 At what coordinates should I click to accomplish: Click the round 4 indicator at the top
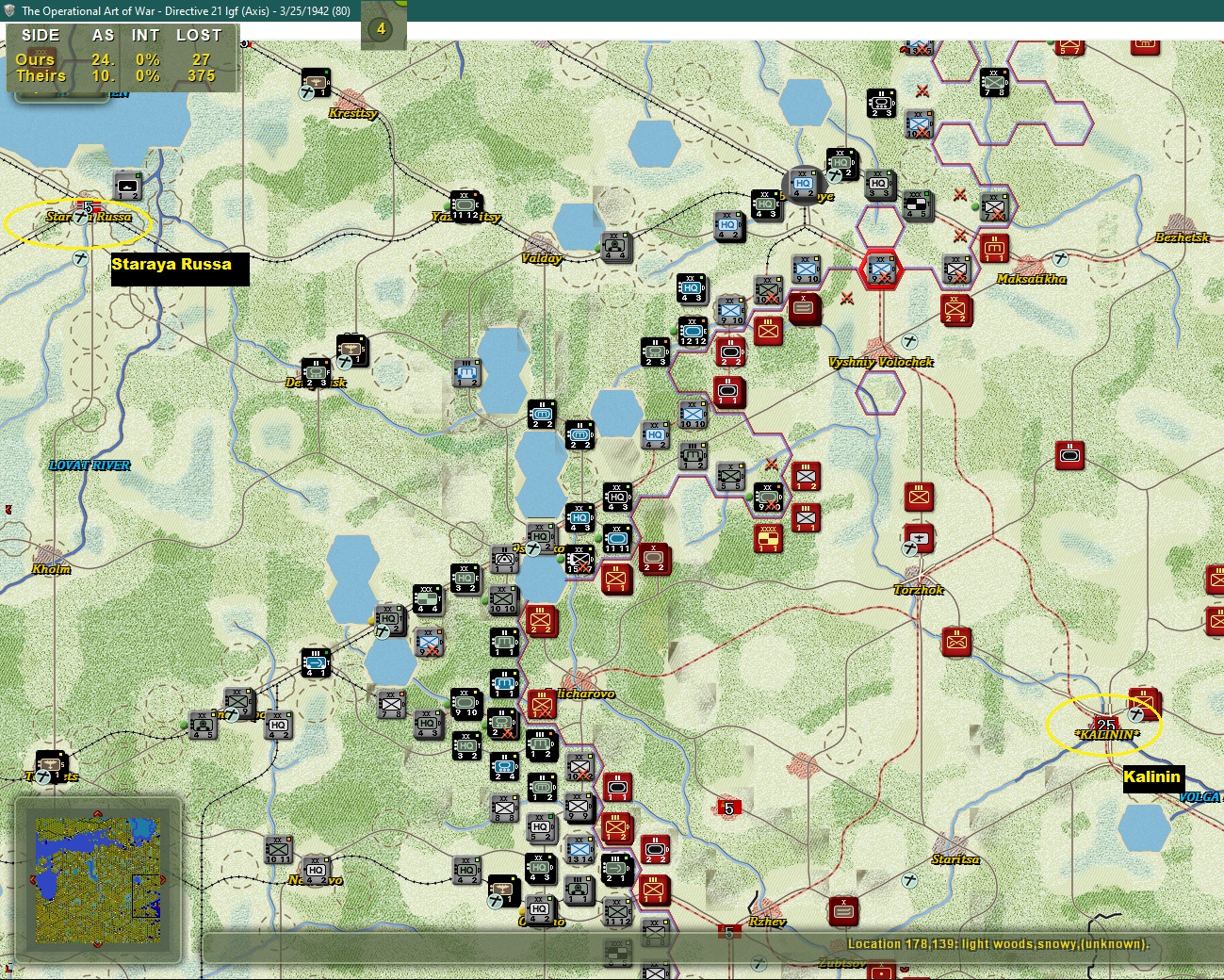click(x=382, y=29)
